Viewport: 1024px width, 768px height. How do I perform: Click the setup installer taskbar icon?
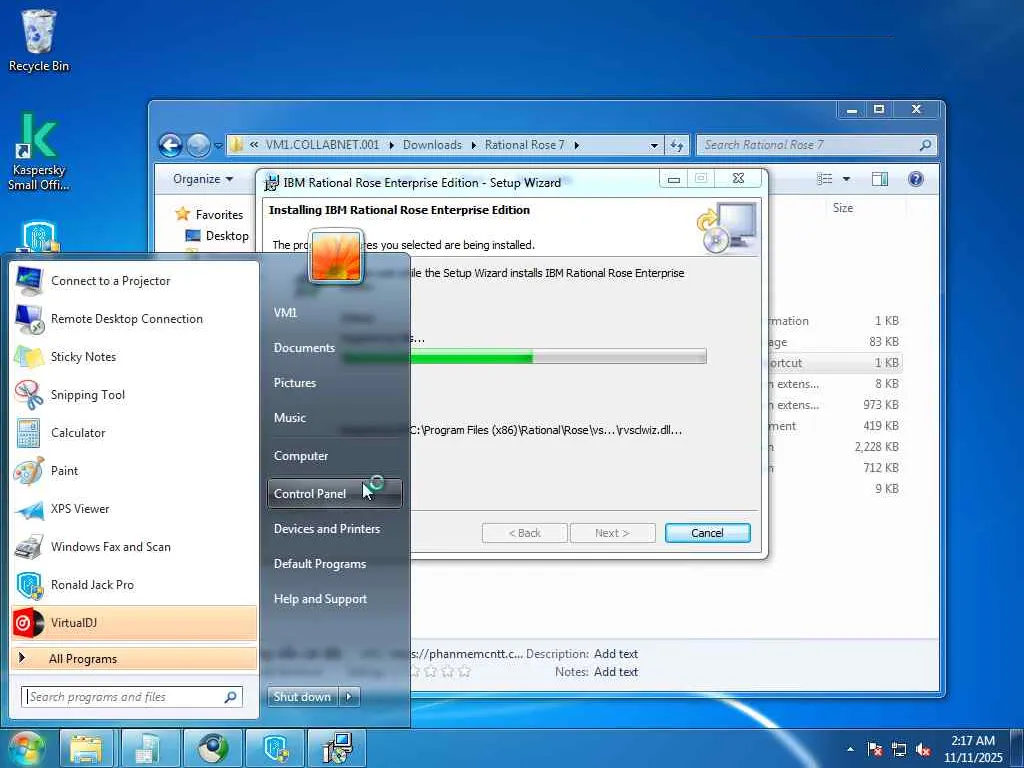(336, 748)
